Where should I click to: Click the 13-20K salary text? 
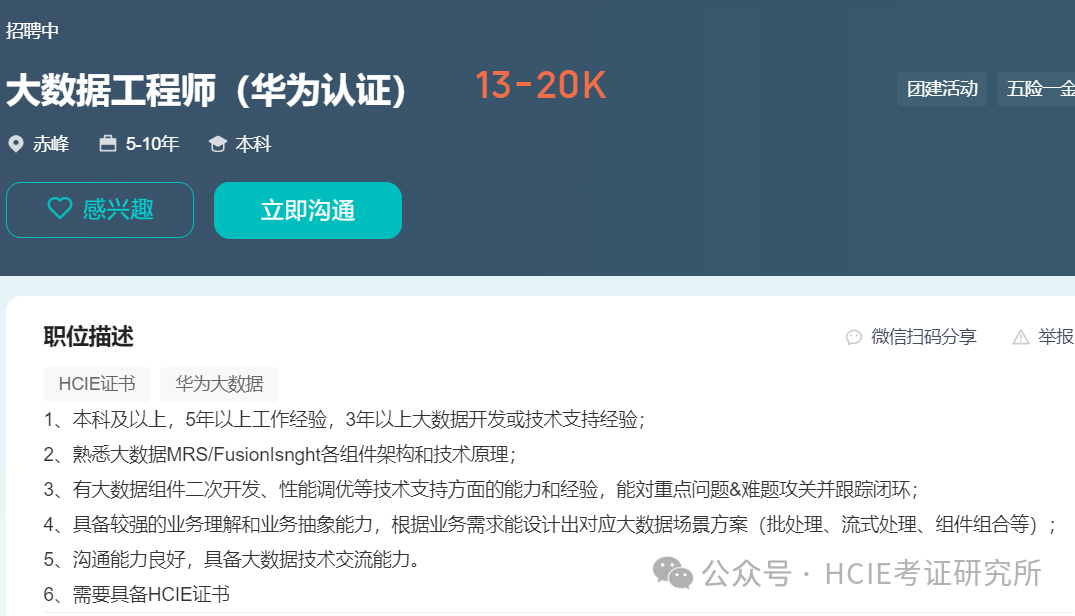(x=540, y=86)
